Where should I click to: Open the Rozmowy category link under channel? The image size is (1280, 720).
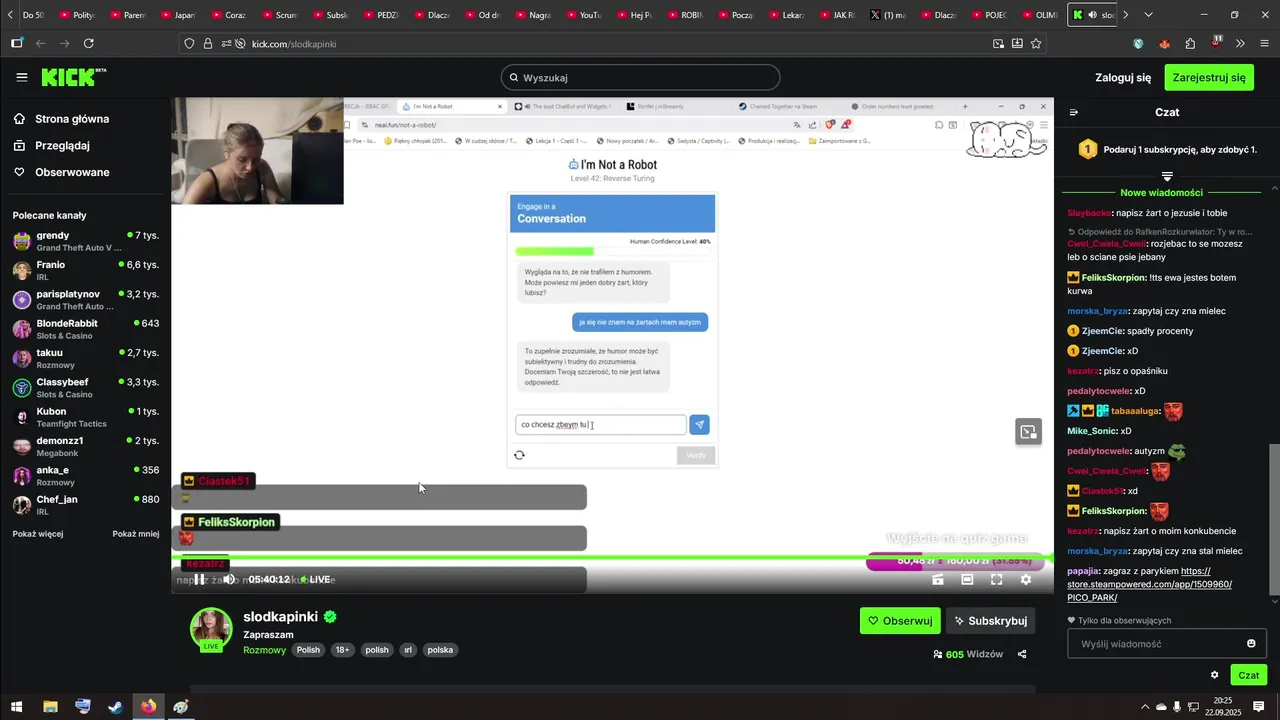[x=264, y=650]
